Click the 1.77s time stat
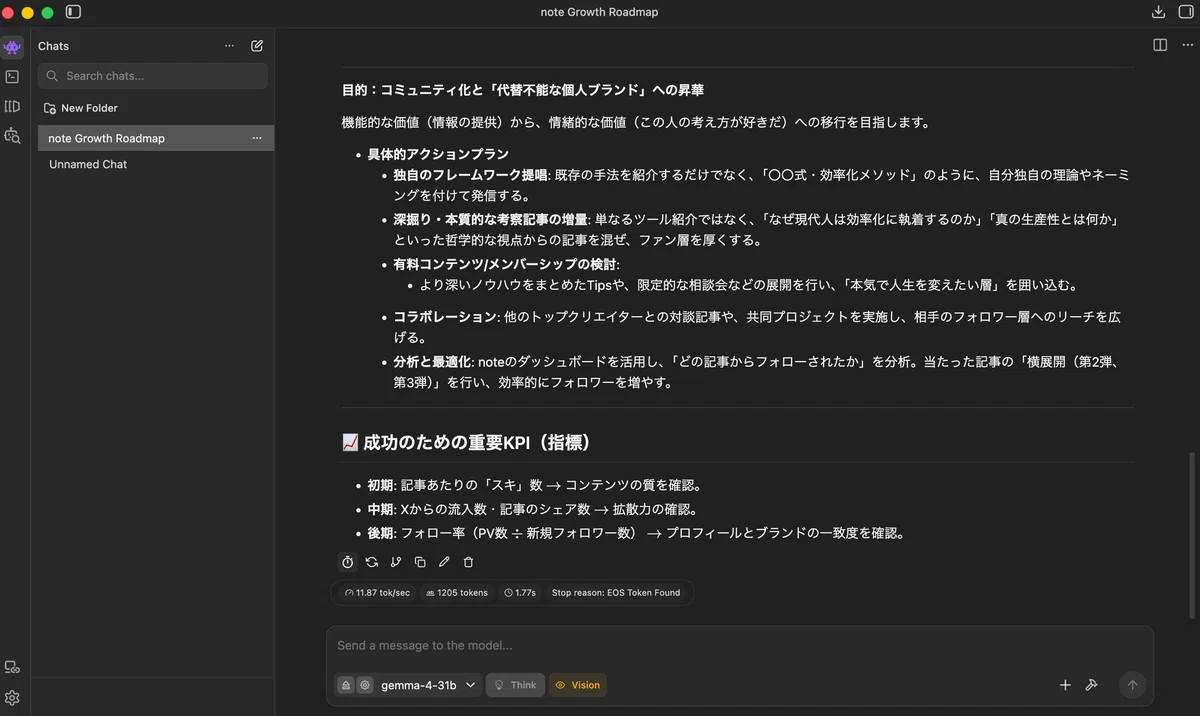The width and height of the screenshot is (1200, 716). [520, 592]
